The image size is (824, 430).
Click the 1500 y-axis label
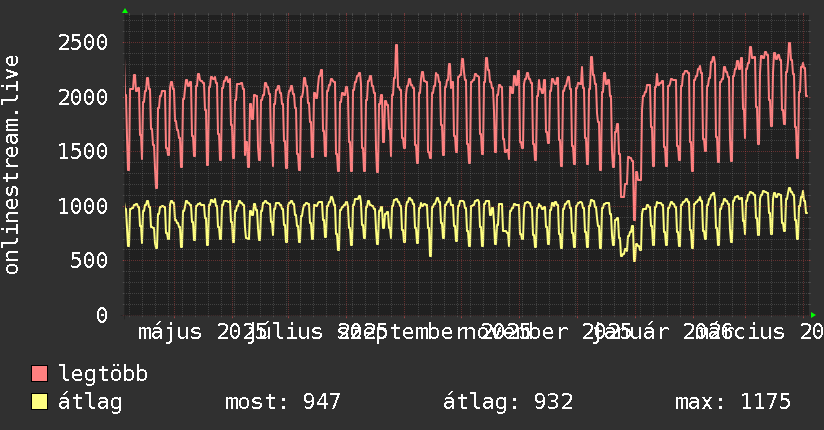(x=83, y=151)
